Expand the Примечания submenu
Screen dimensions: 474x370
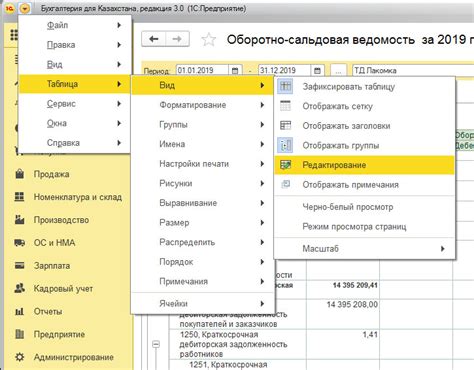click(x=203, y=282)
